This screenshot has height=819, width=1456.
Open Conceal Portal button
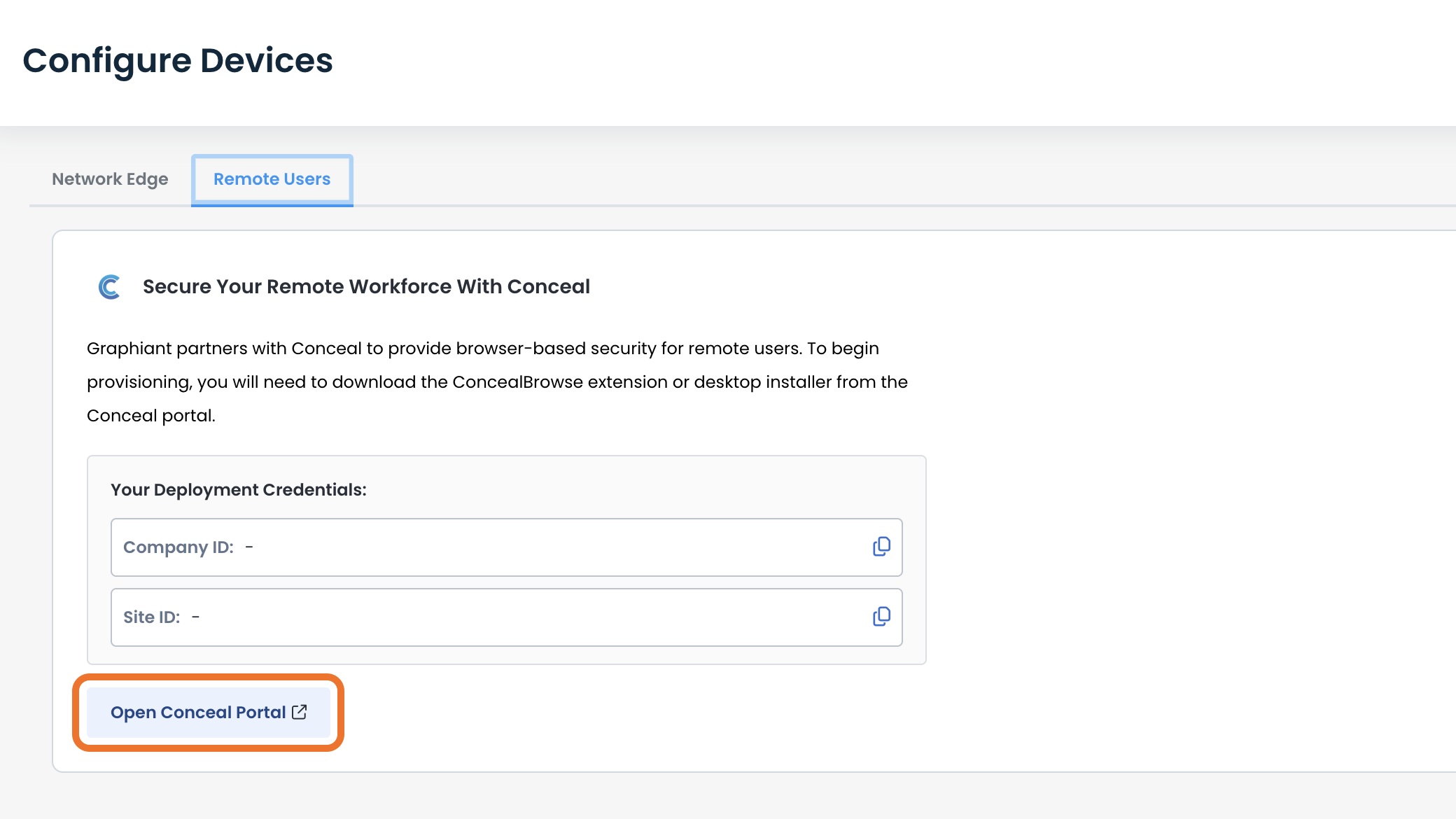tap(209, 713)
